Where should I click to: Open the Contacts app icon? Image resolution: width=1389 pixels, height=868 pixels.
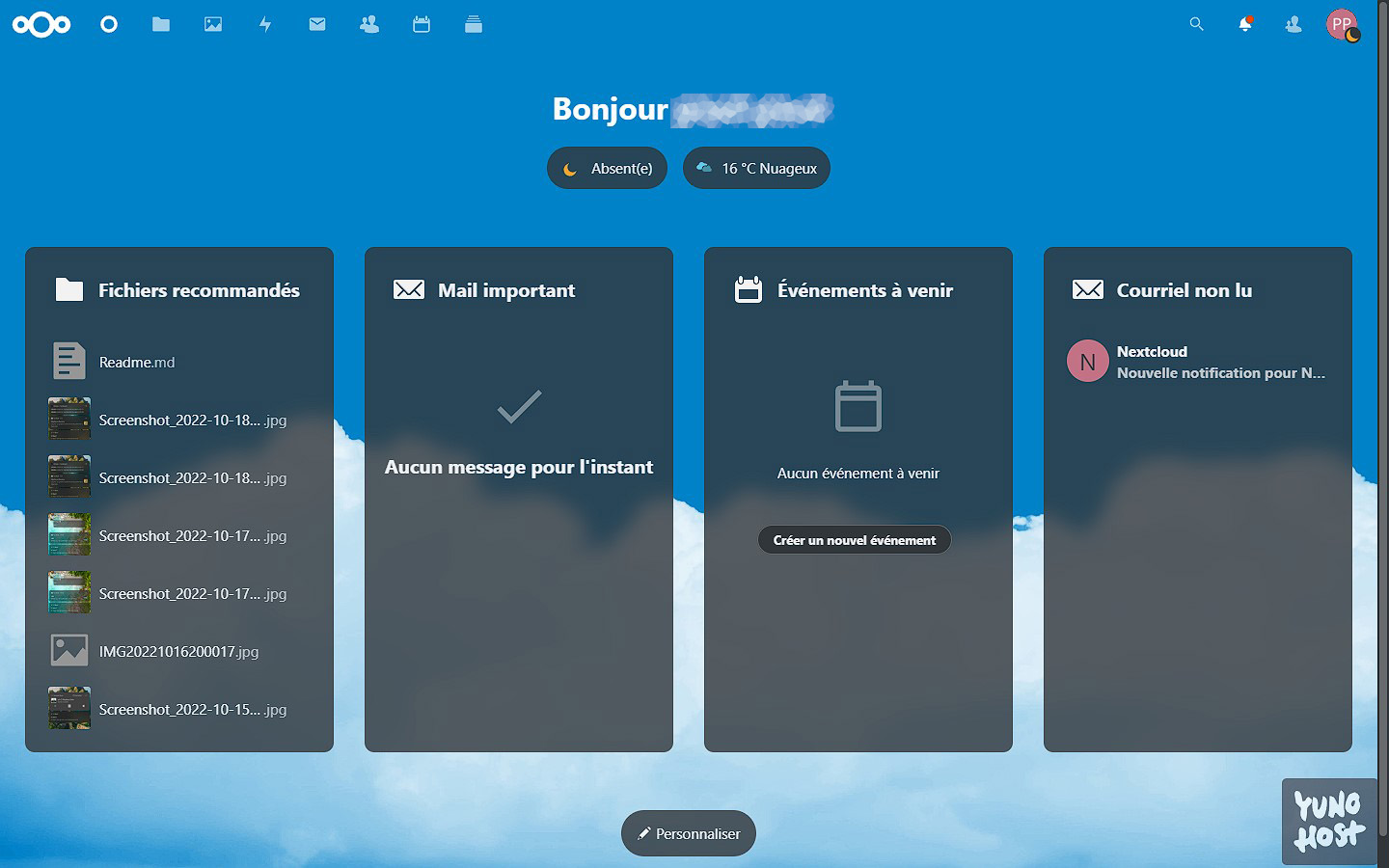[x=369, y=24]
